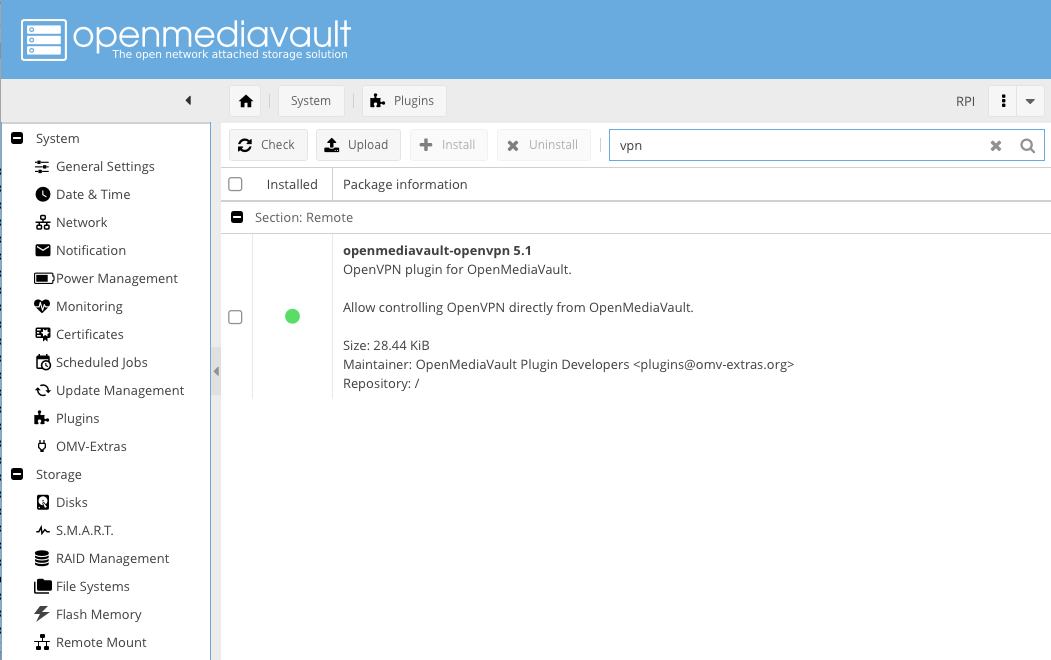Click the Plugins puzzle icon in sidebar

[x=42, y=418]
